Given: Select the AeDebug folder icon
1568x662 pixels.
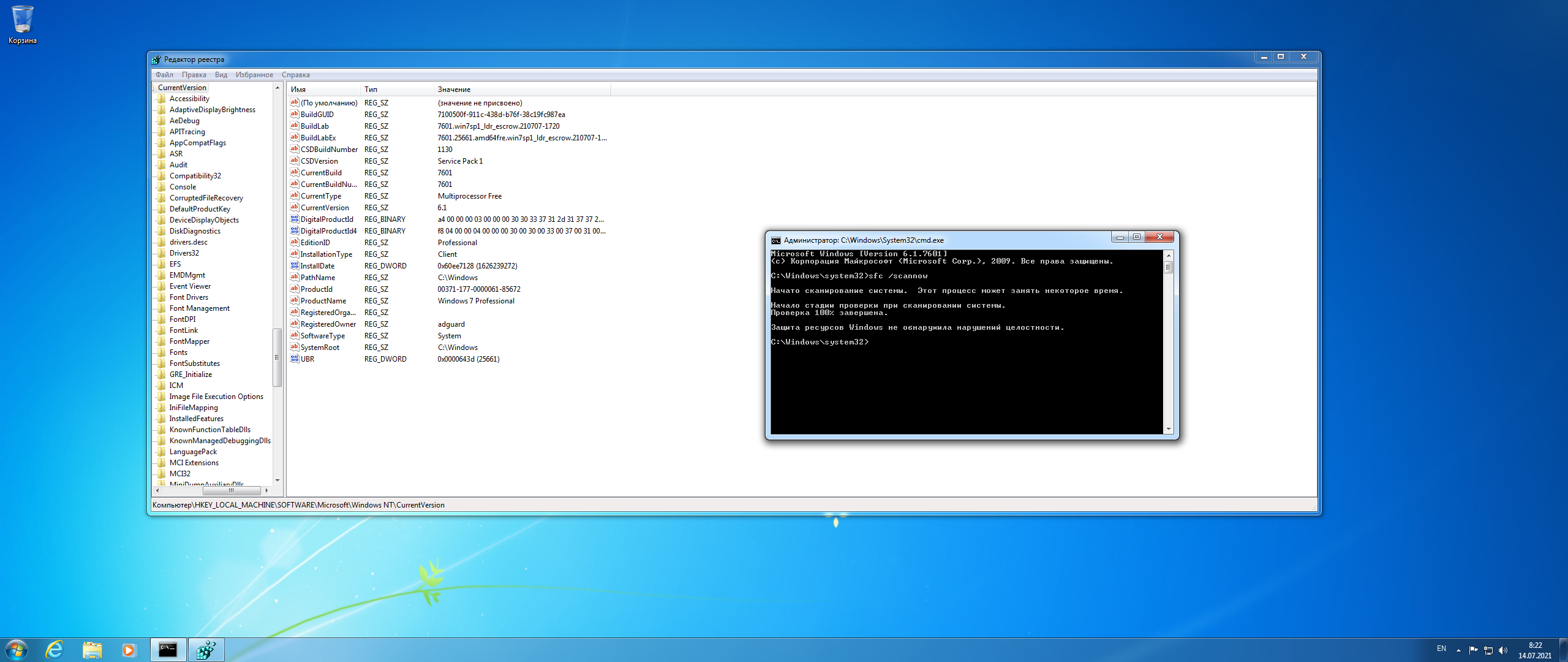Looking at the screenshot, I should click(x=162, y=121).
